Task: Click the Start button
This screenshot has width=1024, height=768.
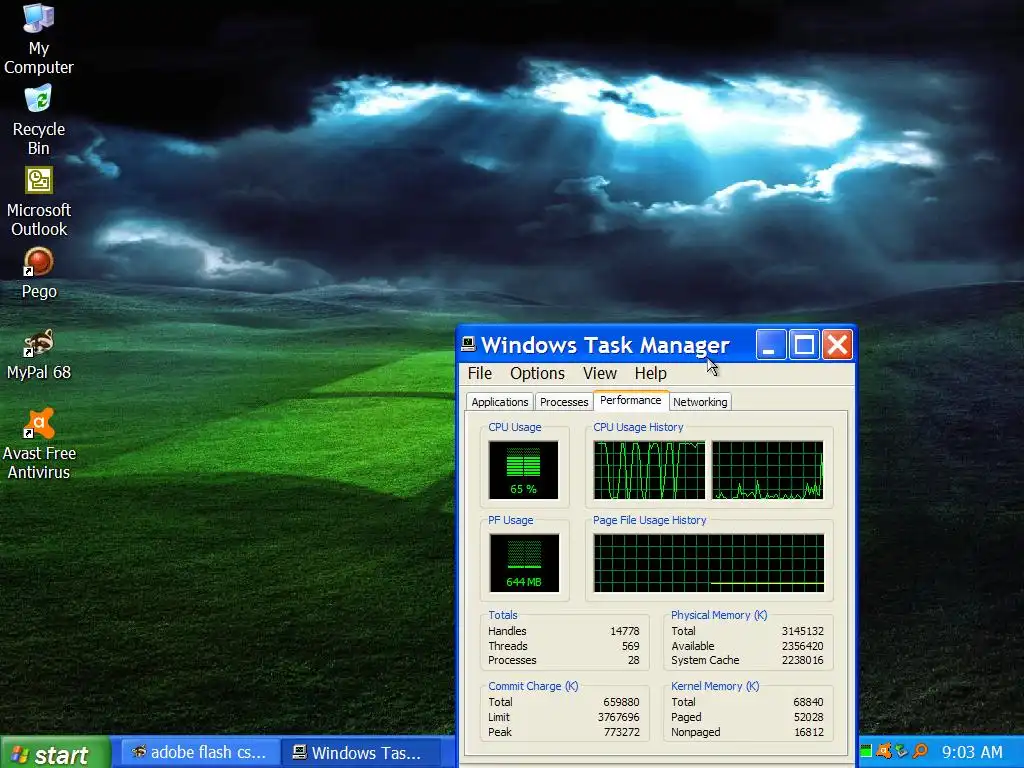Action: tap(55, 753)
